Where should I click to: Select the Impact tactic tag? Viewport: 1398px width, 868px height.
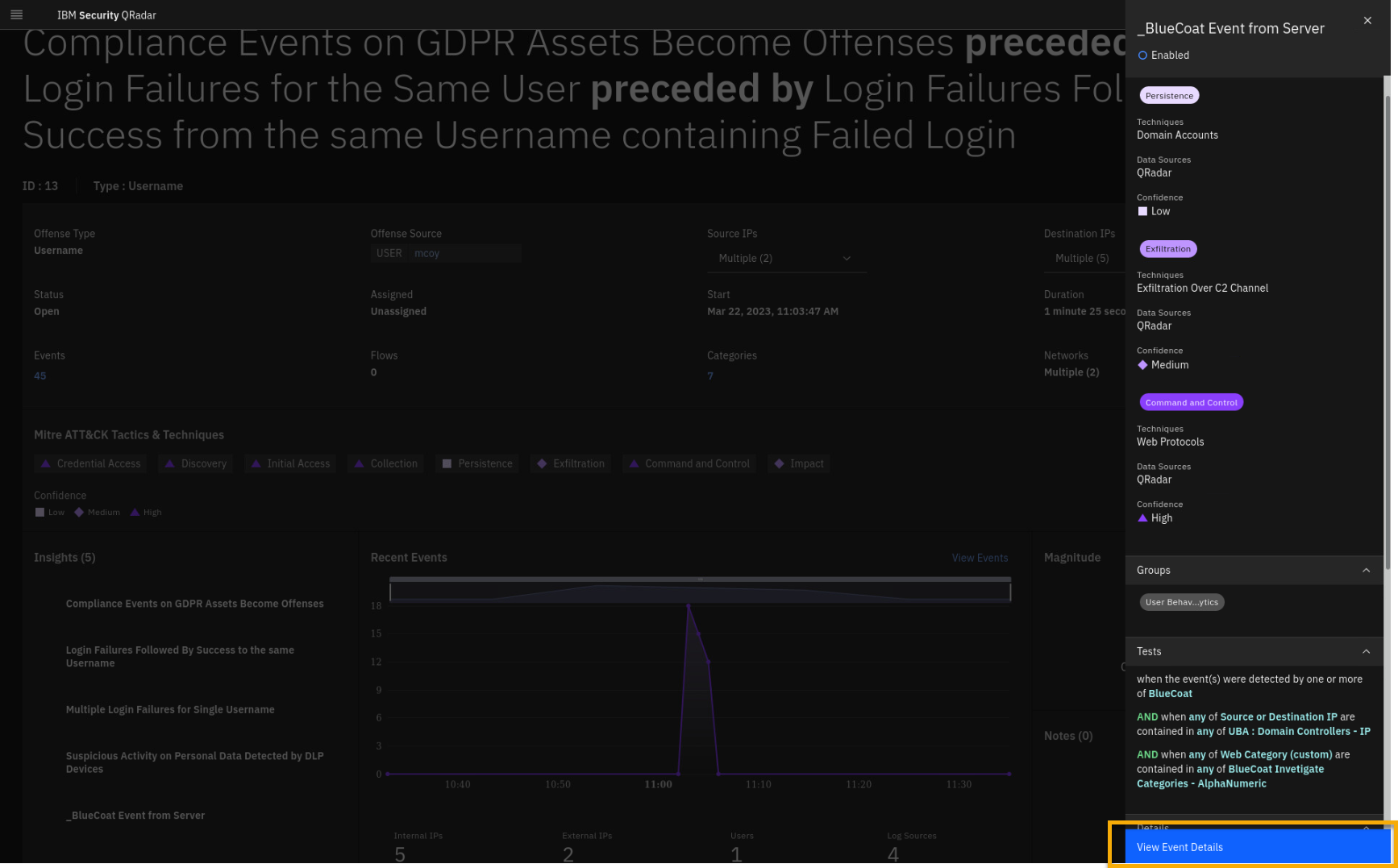pyautogui.click(x=798, y=463)
